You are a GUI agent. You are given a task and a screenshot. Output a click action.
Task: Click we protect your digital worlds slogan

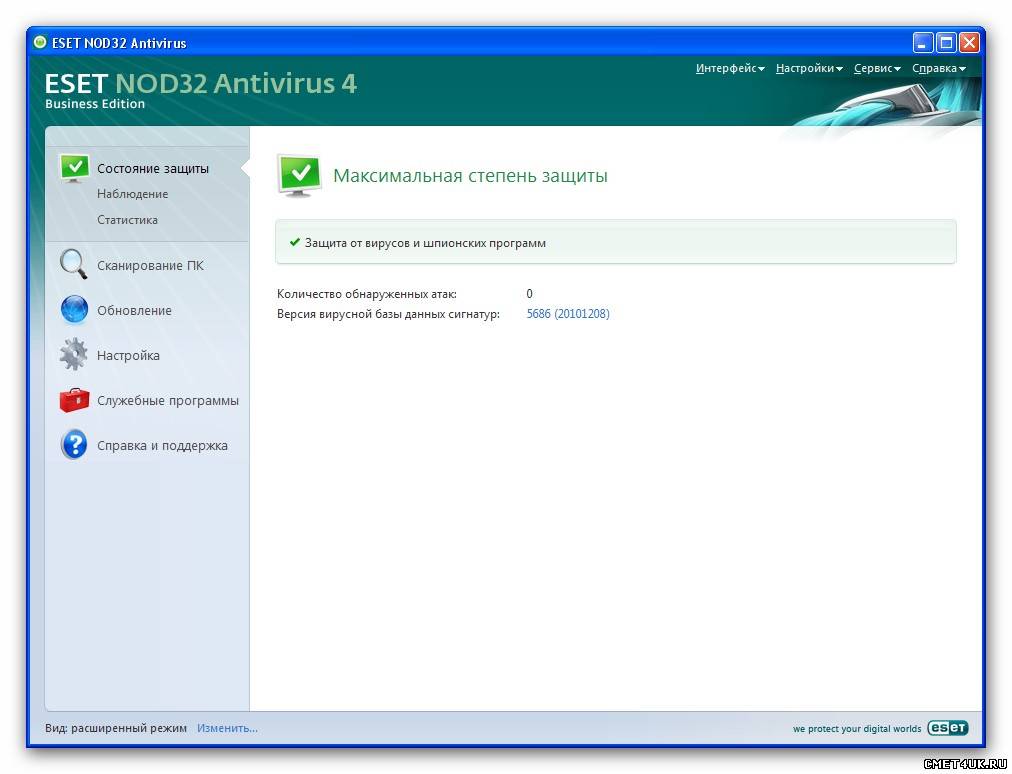pos(857,729)
